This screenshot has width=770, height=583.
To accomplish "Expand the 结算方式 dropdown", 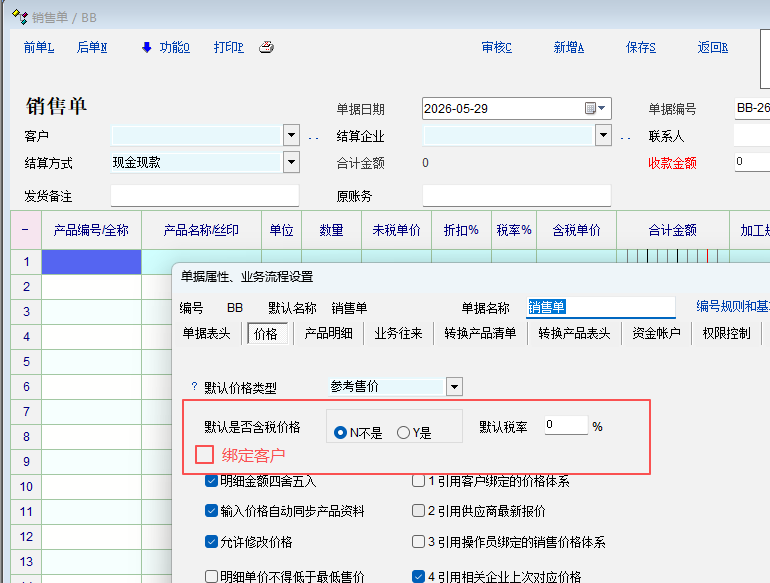I will (291, 162).
